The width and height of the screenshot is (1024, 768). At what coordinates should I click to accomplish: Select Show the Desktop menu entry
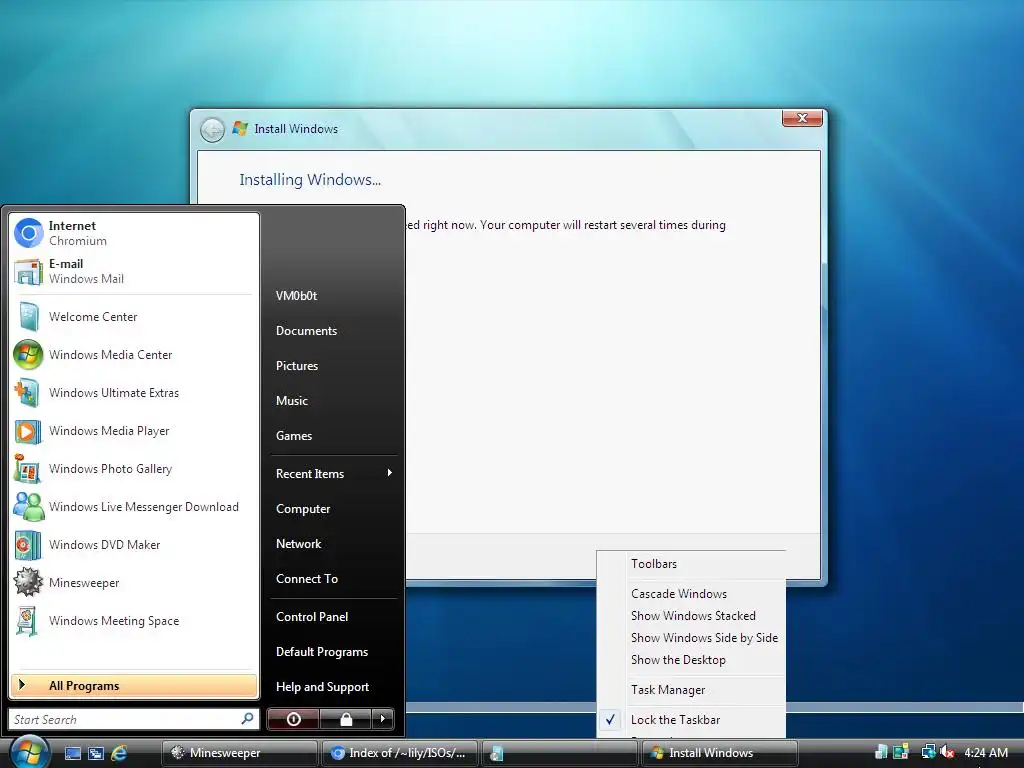click(692, 660)
